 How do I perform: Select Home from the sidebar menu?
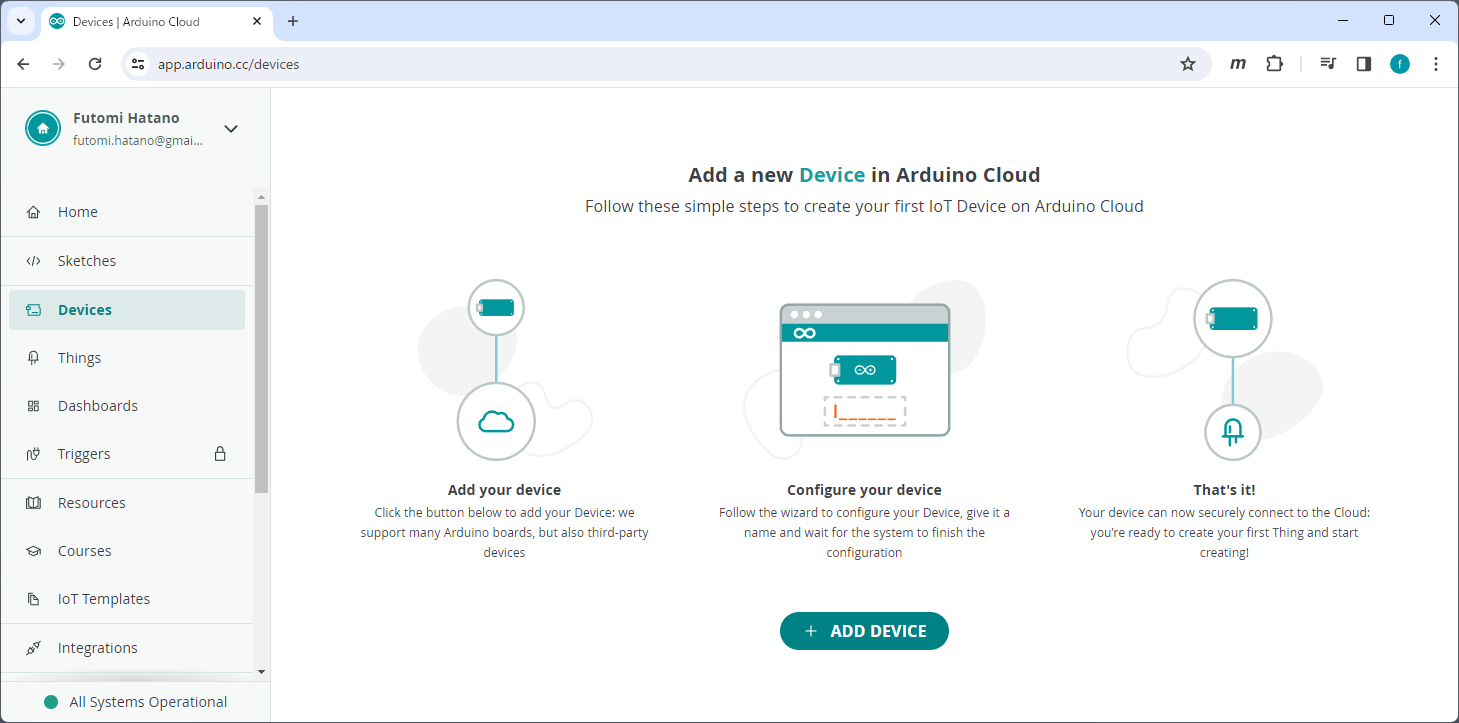point(79,211)
